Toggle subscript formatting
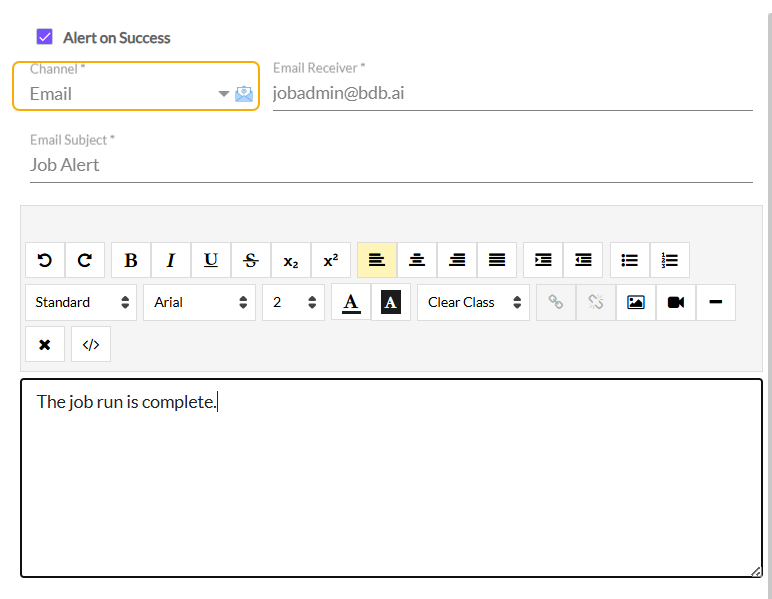The height and width of the screenshot is (599, 772). (x=291, y=260)
